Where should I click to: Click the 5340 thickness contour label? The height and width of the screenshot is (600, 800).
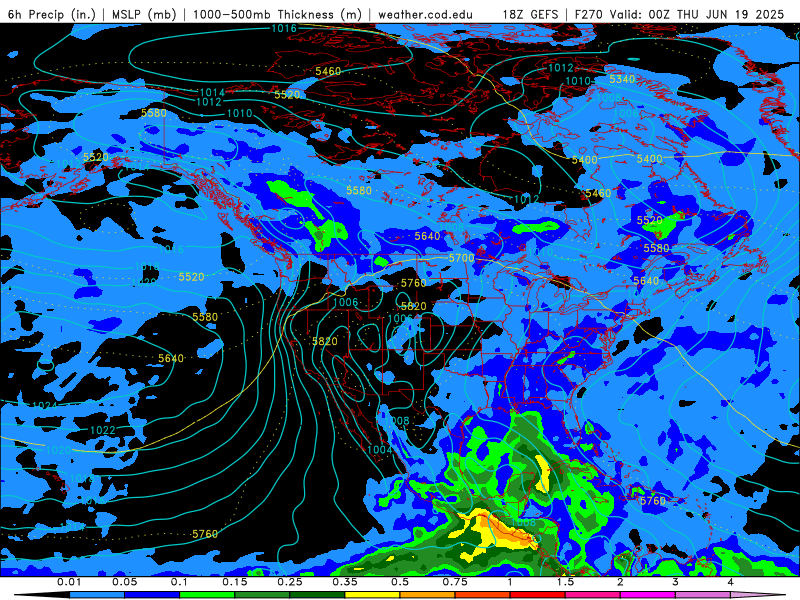(622, 79)
